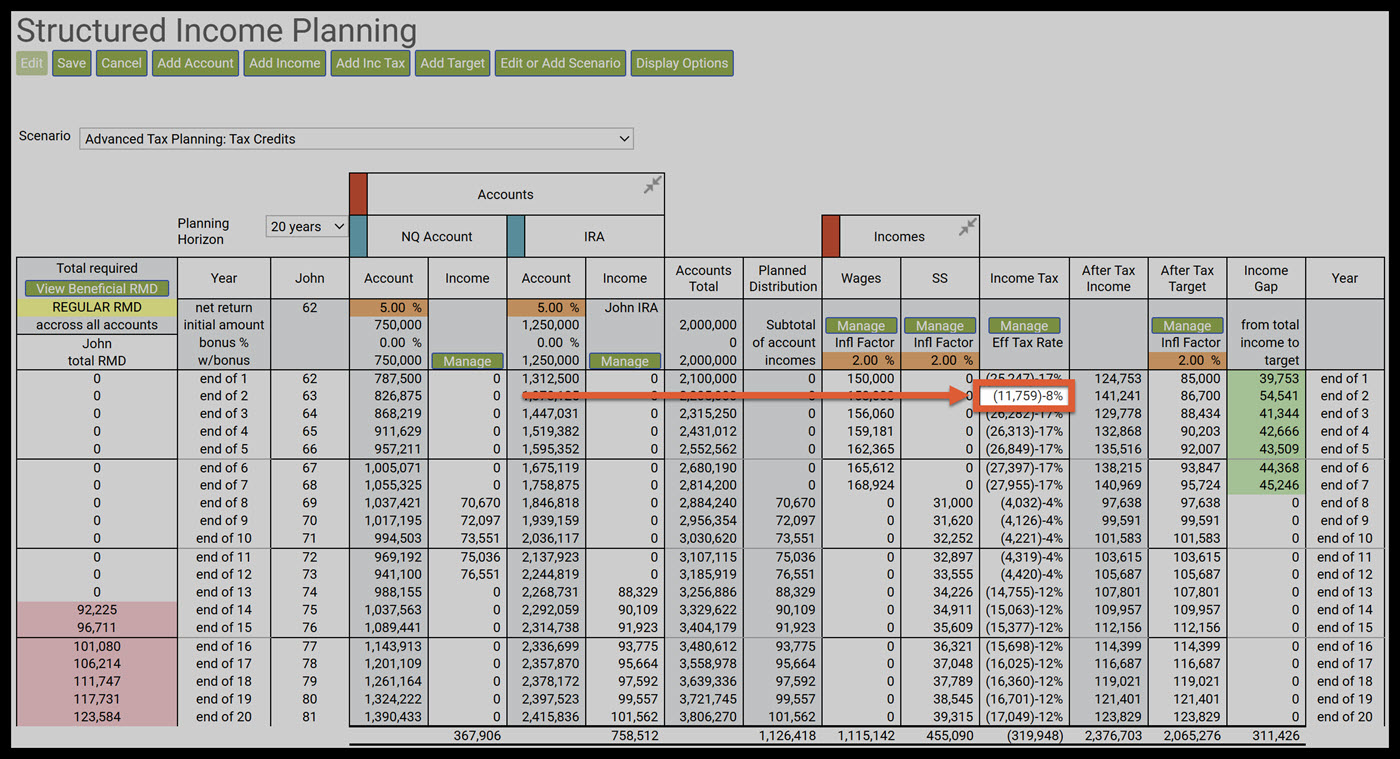
Task: Select the NQ Account column header
Action: point(437,236)
